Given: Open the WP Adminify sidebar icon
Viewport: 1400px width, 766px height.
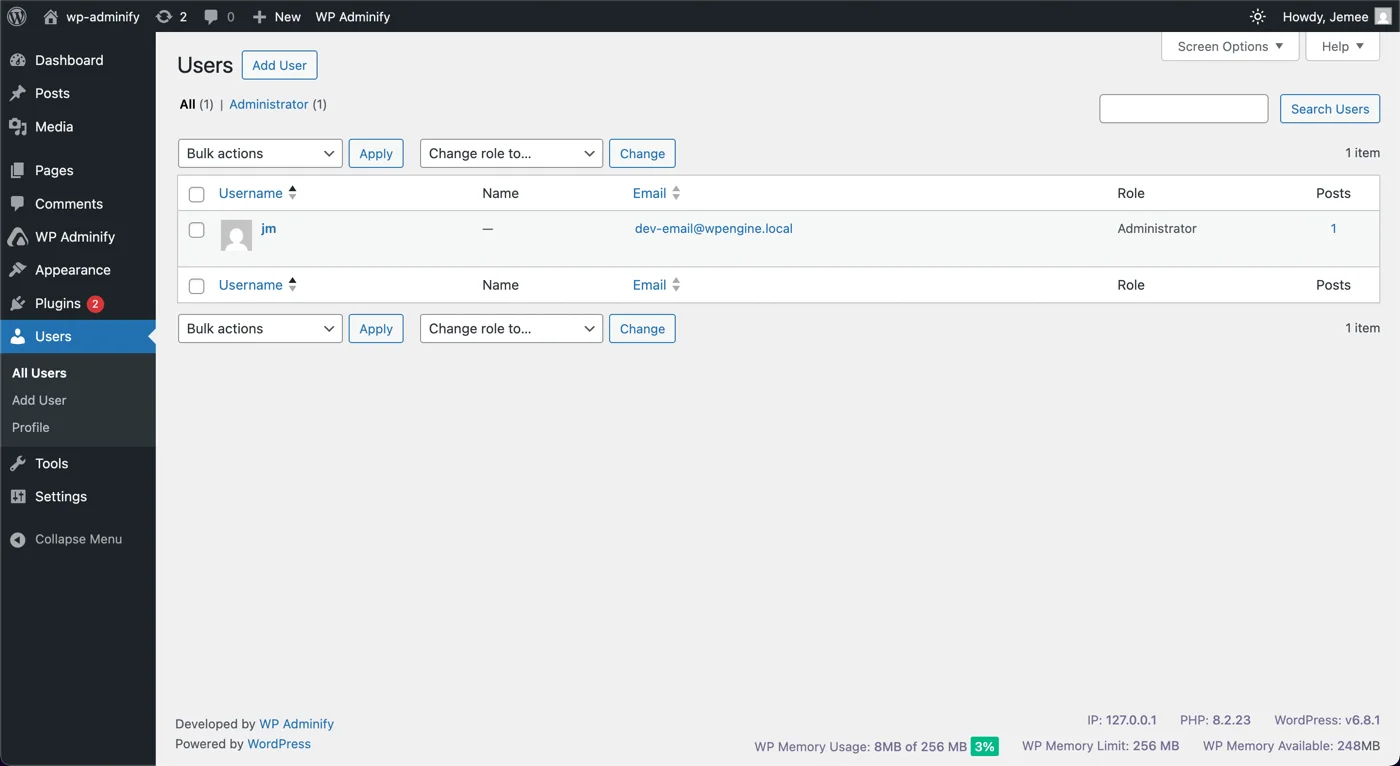Looking at the screenshot, I should [x=17, y=237].
